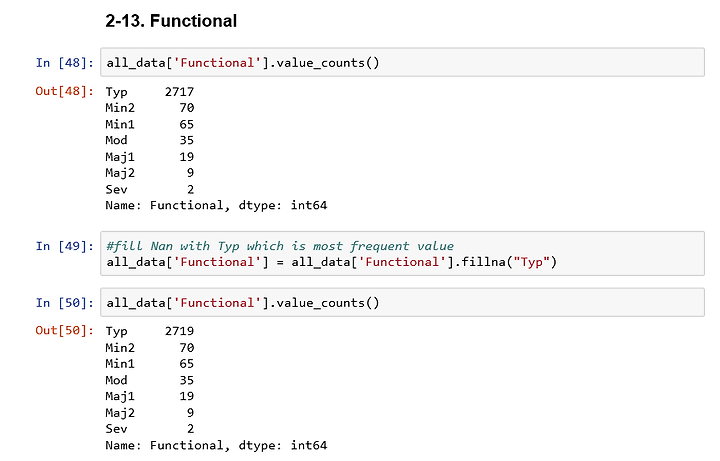This screenshot has width=720, height=461.
Task: Click the In [49] prompt label
Action: 65,246
